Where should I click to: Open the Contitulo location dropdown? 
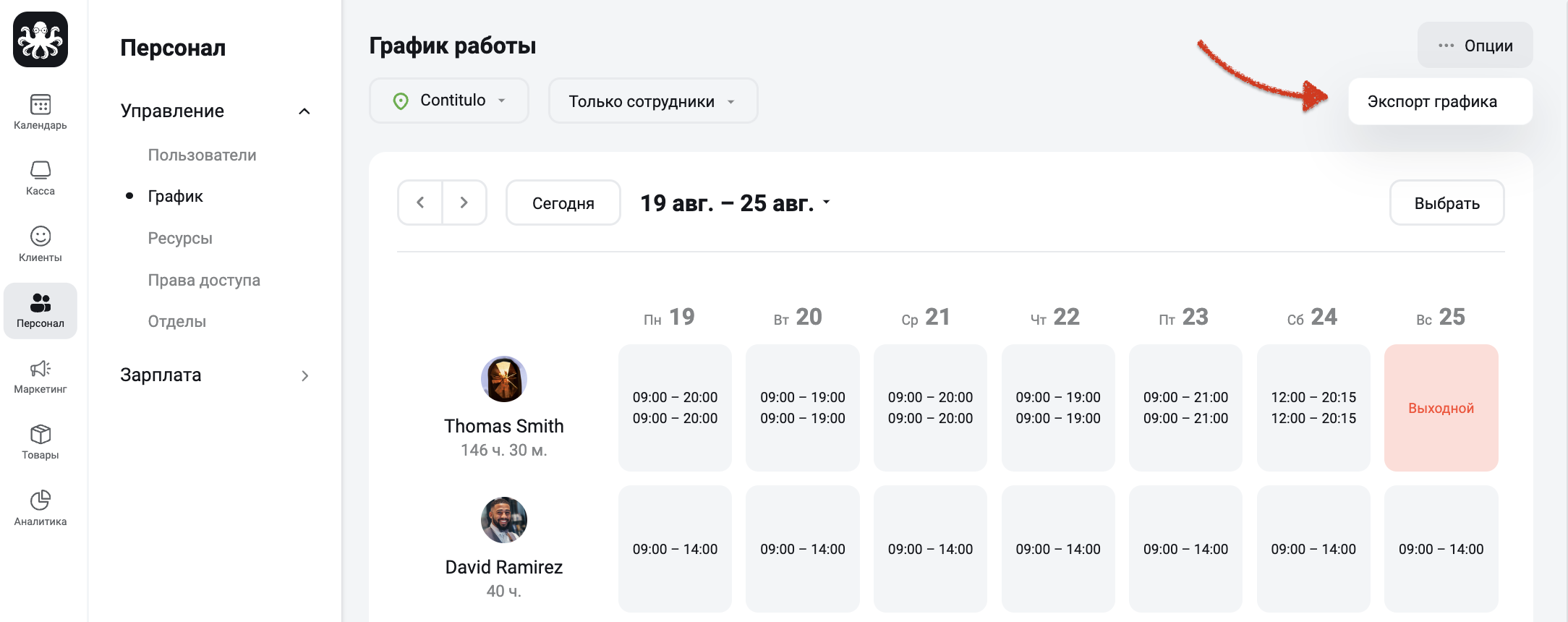pos(449,101)
